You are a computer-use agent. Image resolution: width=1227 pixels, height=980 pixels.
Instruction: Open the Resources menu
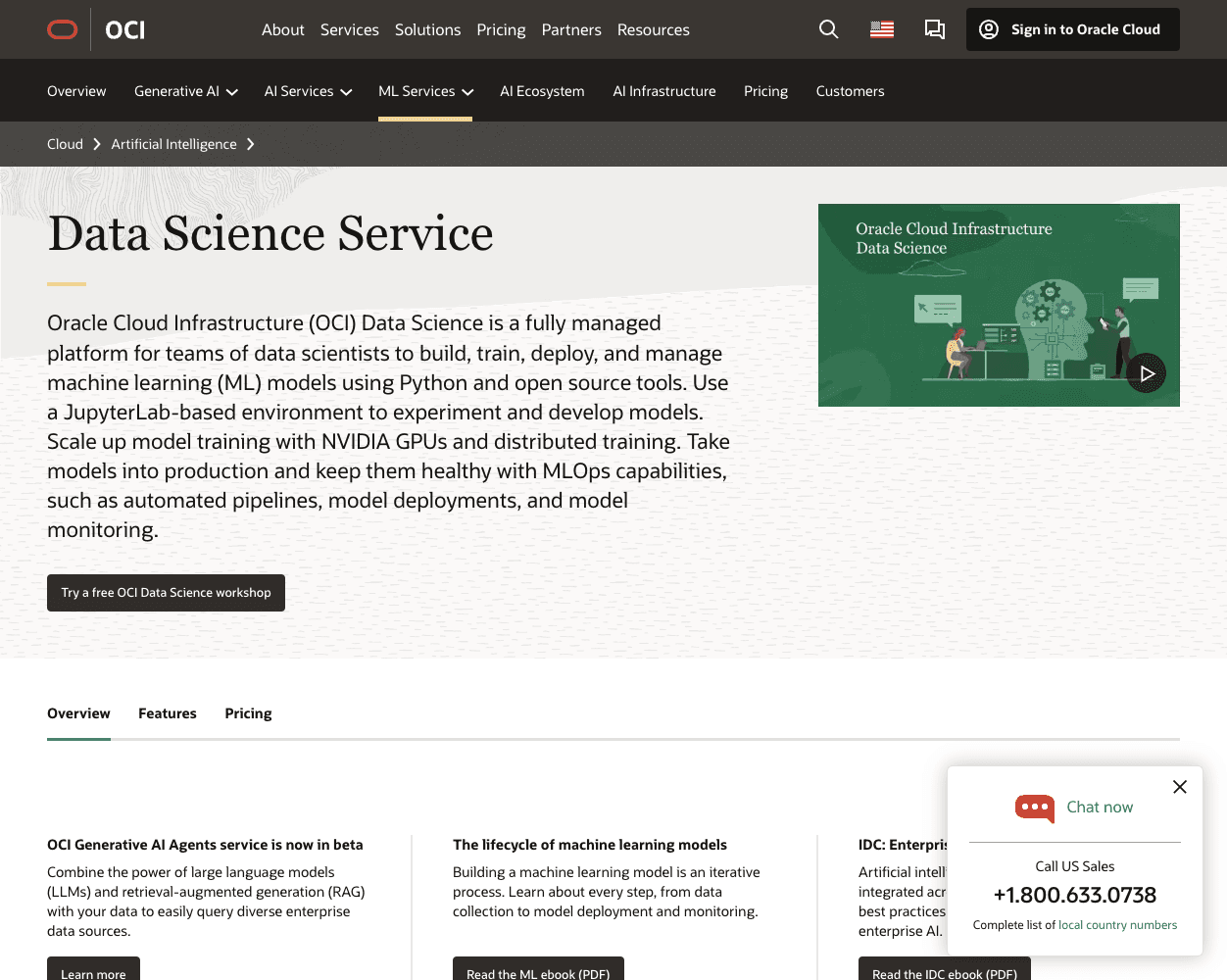click(654, 29)
